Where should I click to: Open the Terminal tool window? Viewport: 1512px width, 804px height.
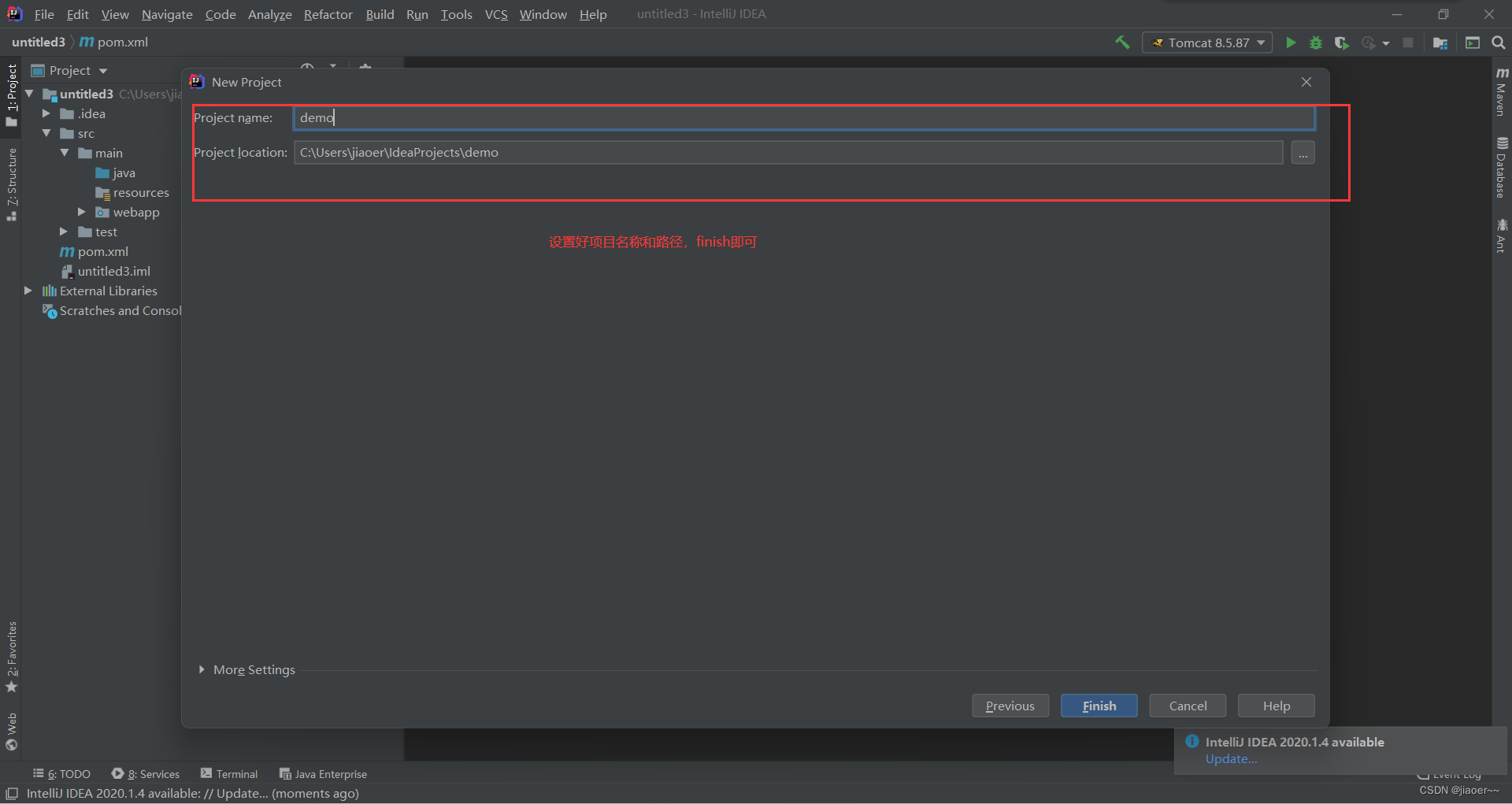(x=229, y=774)
